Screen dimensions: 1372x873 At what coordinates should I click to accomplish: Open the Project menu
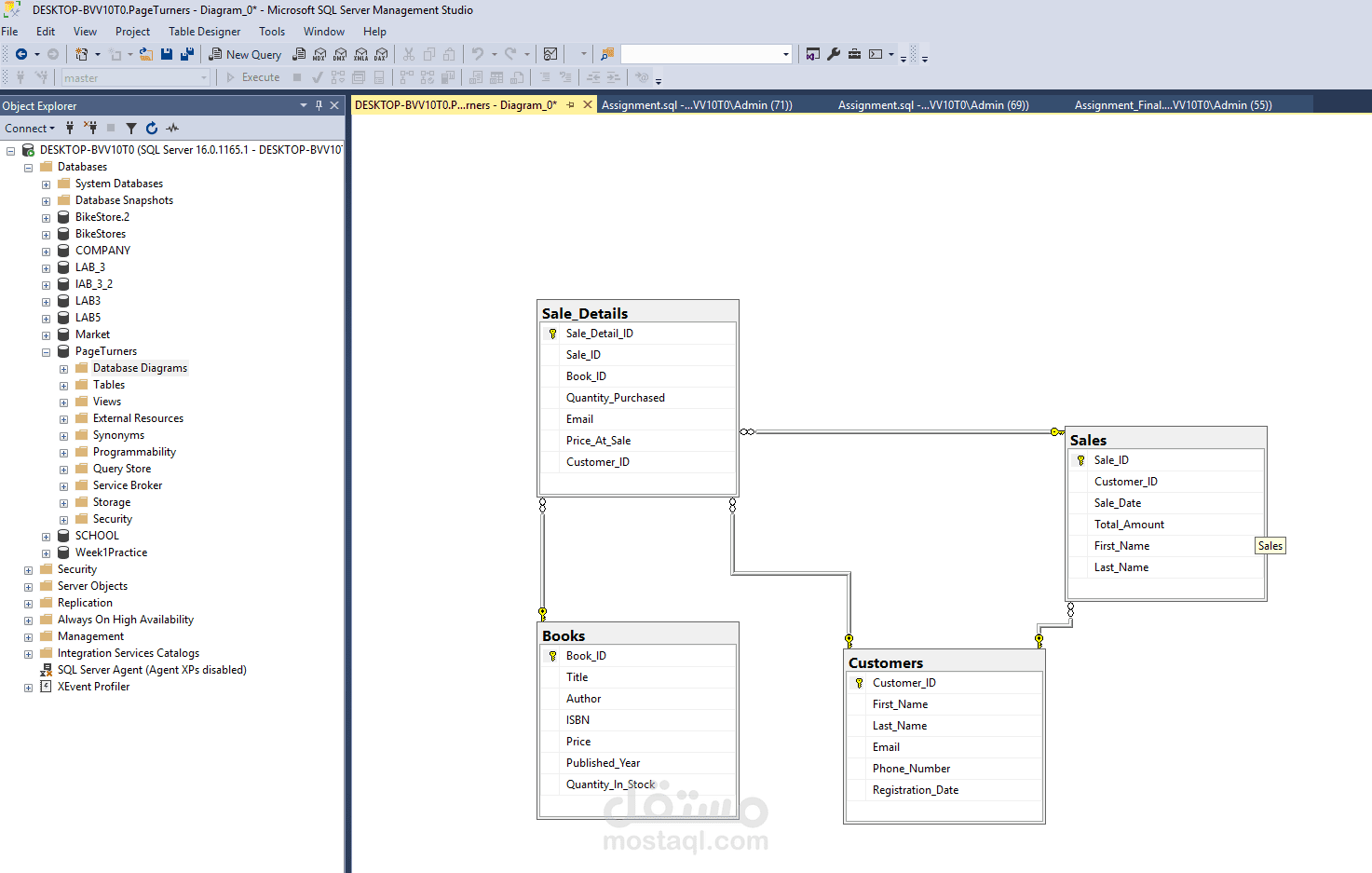point(132,32)
